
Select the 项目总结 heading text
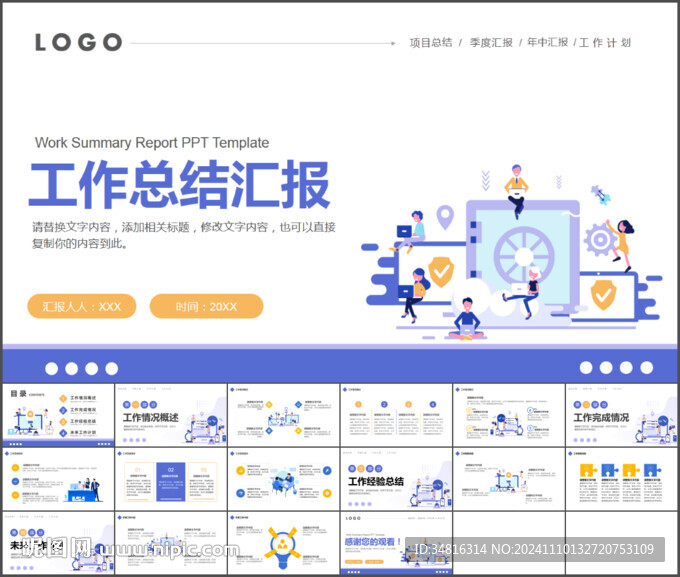[x=431, y=43]
